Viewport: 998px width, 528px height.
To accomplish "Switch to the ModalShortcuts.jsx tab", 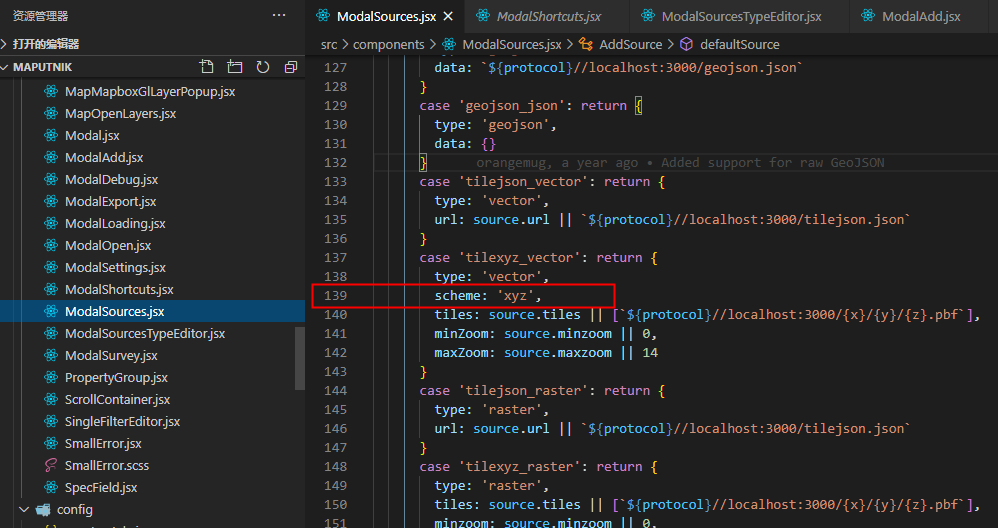I will click(x=549, y=17).
